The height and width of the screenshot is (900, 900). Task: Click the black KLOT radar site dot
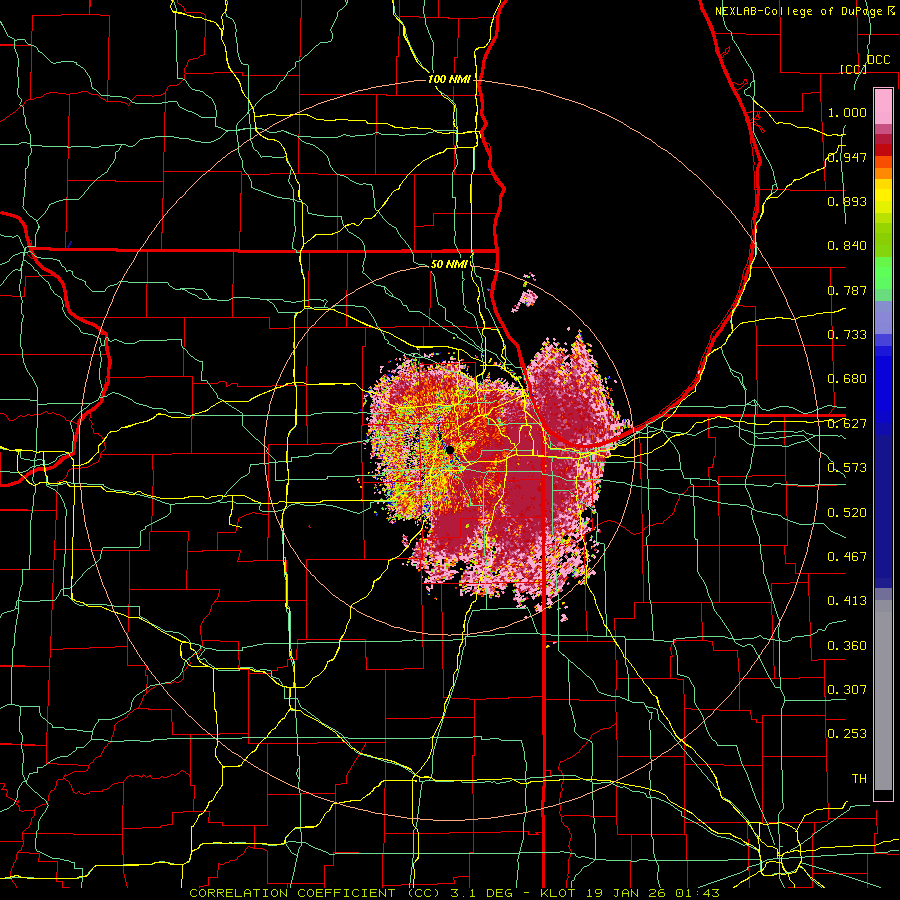(451, 450)
